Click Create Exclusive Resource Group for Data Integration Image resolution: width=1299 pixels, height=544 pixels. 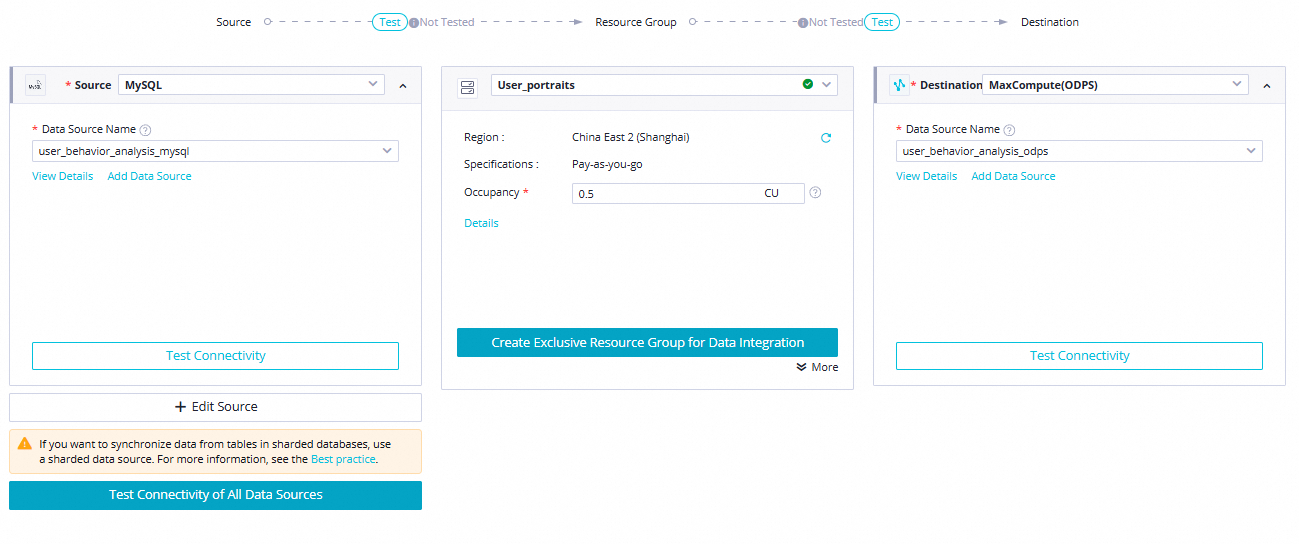point(647,342)
